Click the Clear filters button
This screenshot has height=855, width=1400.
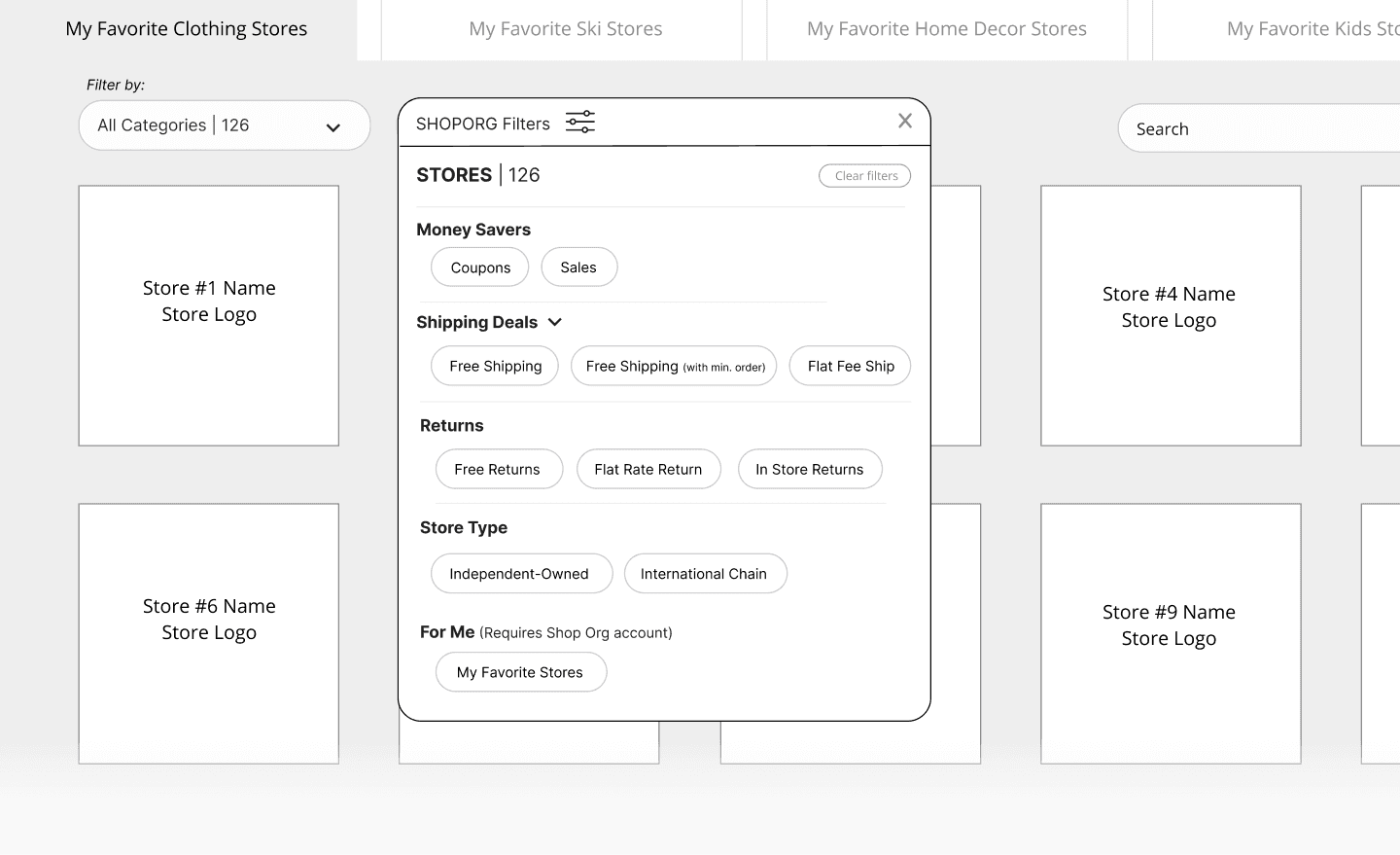(864, 176)
